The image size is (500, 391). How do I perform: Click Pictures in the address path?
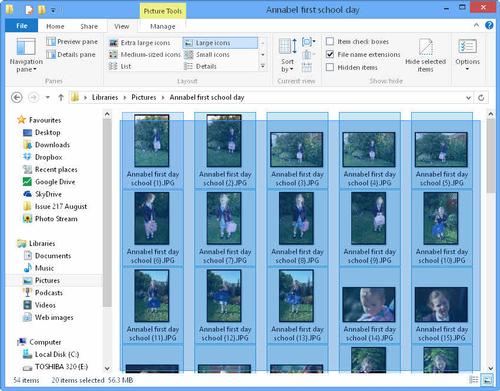(x=144, y=97)
